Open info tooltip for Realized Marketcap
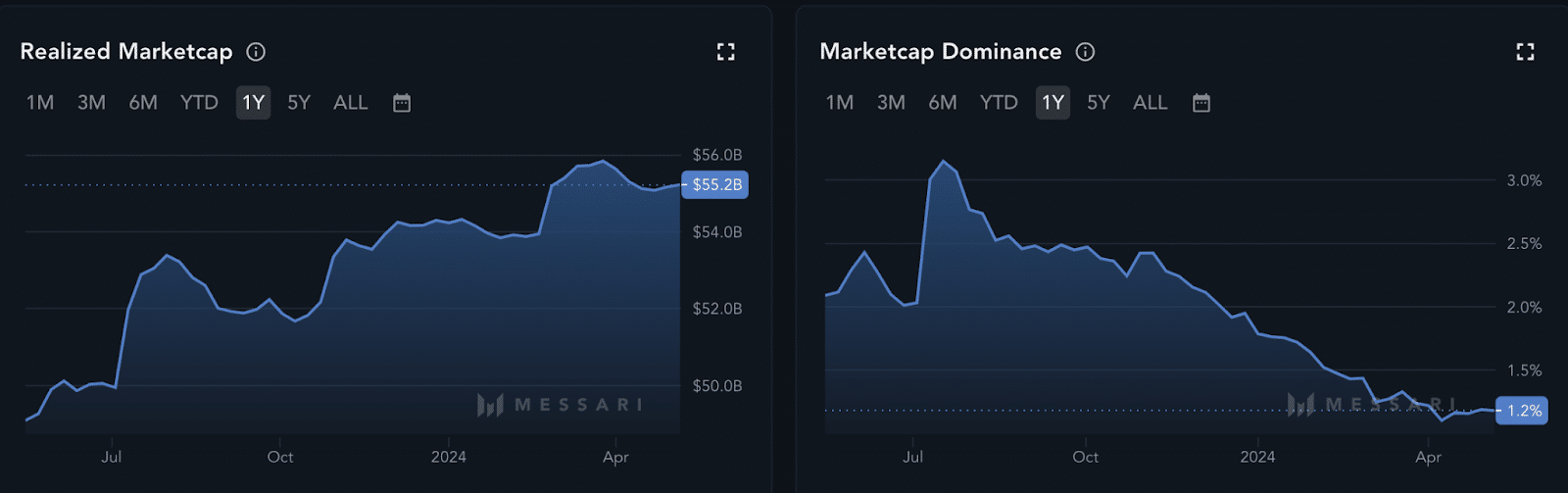Image resolution: width=1568 pixels, height=493 pixels. point(256,52)
